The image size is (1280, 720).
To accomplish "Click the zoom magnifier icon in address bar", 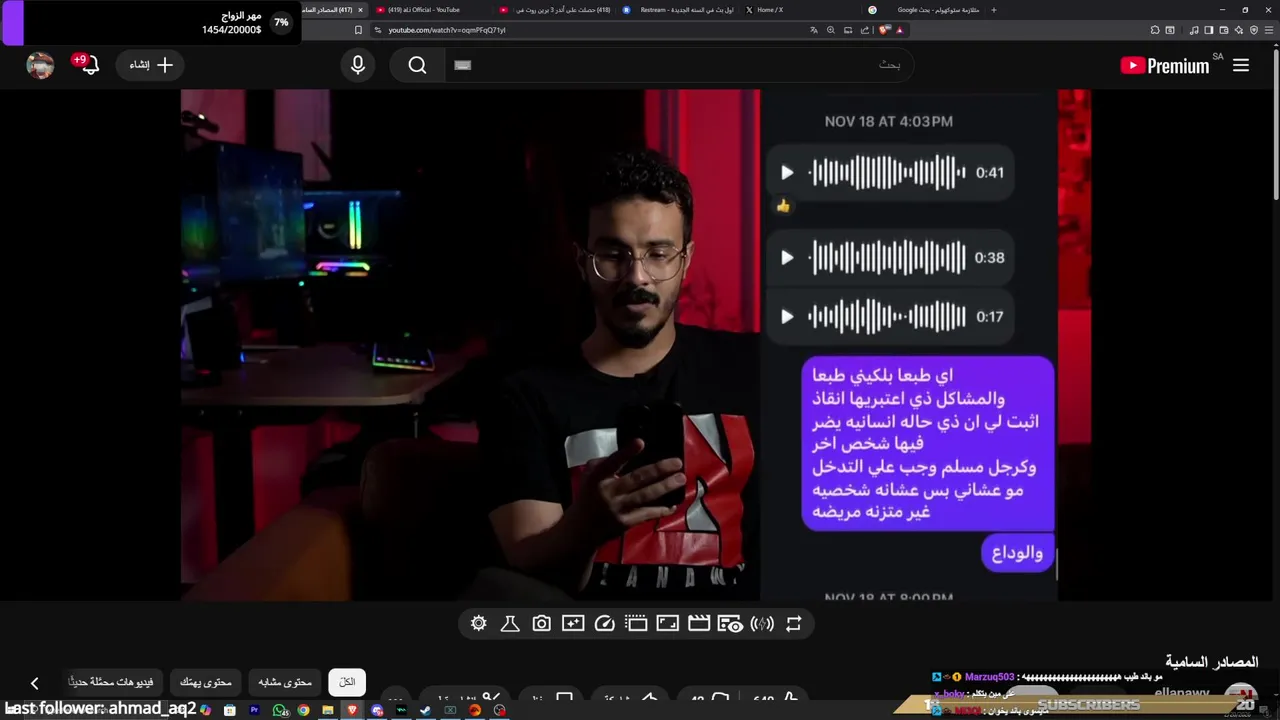I will 831,30.
